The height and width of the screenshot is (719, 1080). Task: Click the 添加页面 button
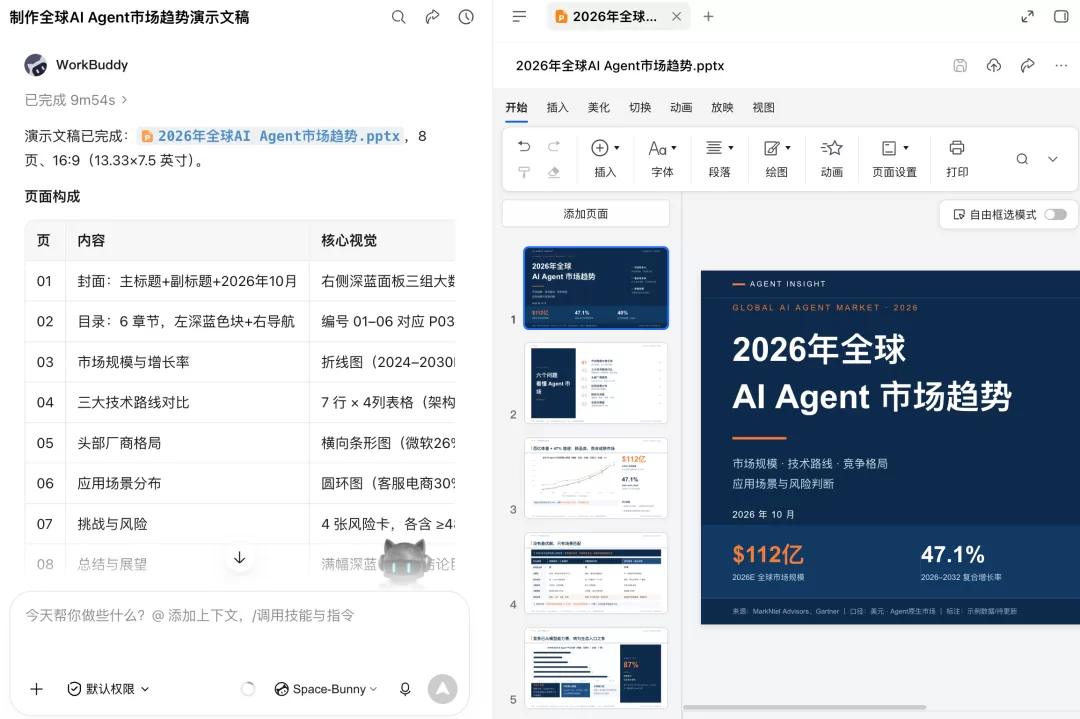(585, 214)
